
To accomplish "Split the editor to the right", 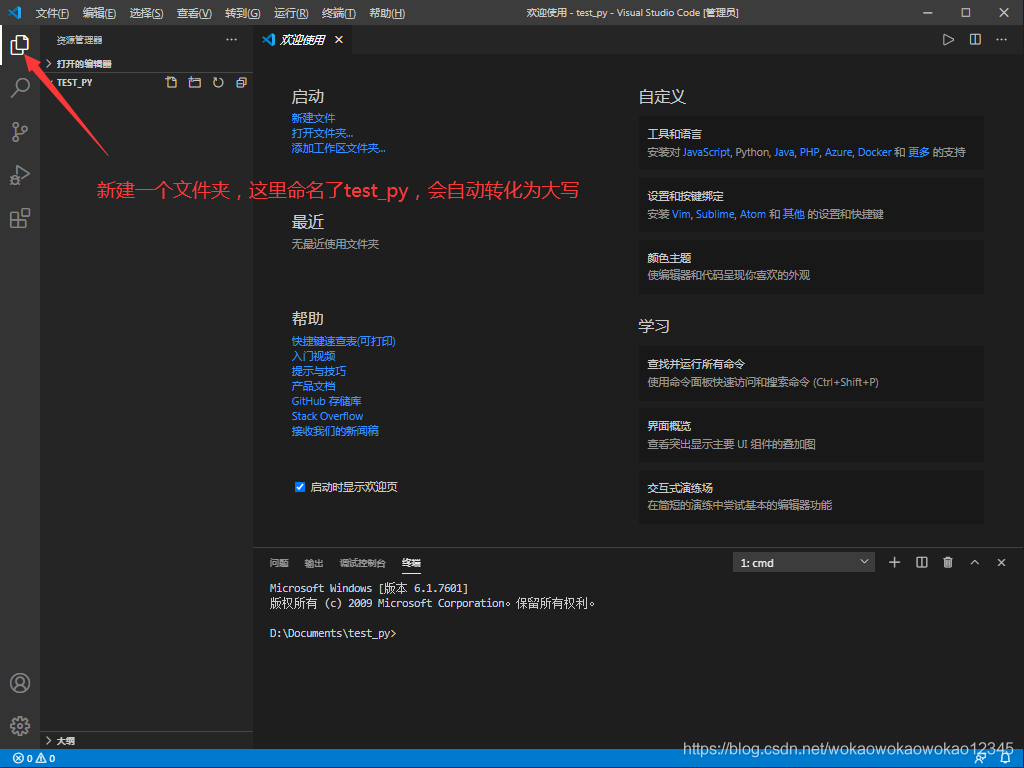I will pyautogui.click(x=975, y=40).
